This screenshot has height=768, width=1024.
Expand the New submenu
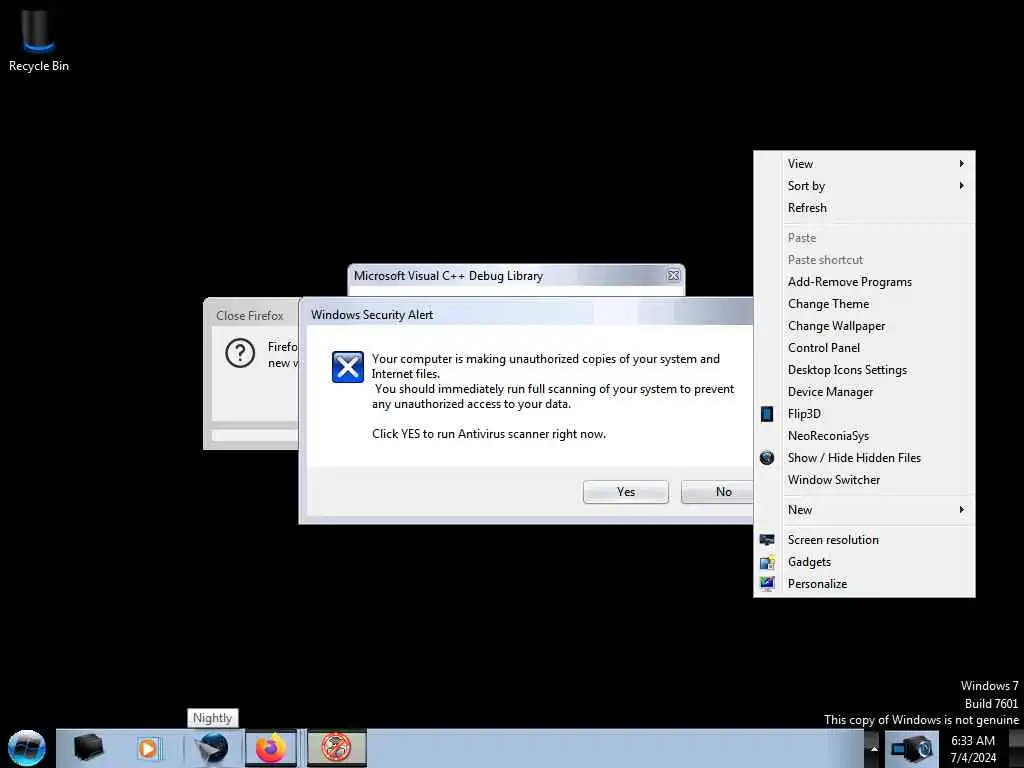tap(865, 509)
